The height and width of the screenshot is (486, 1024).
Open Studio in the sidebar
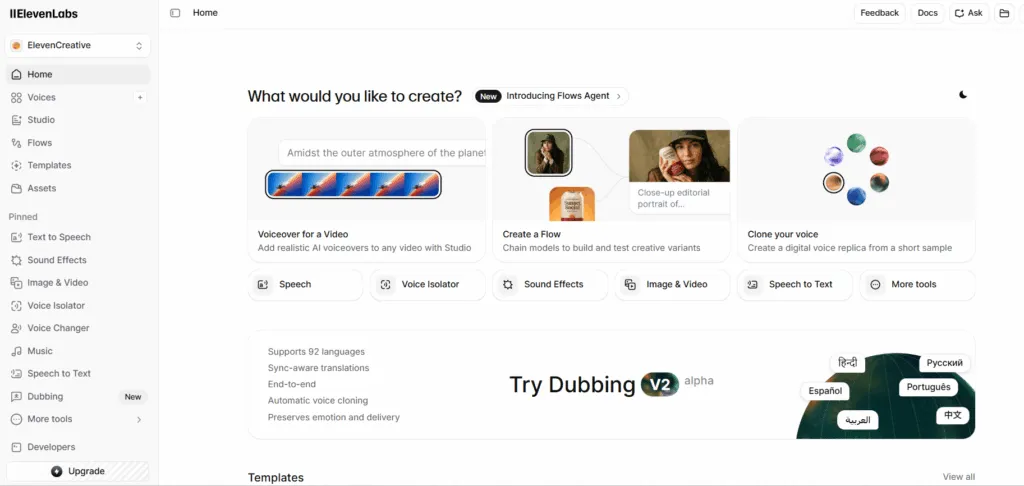coord(41,120)
